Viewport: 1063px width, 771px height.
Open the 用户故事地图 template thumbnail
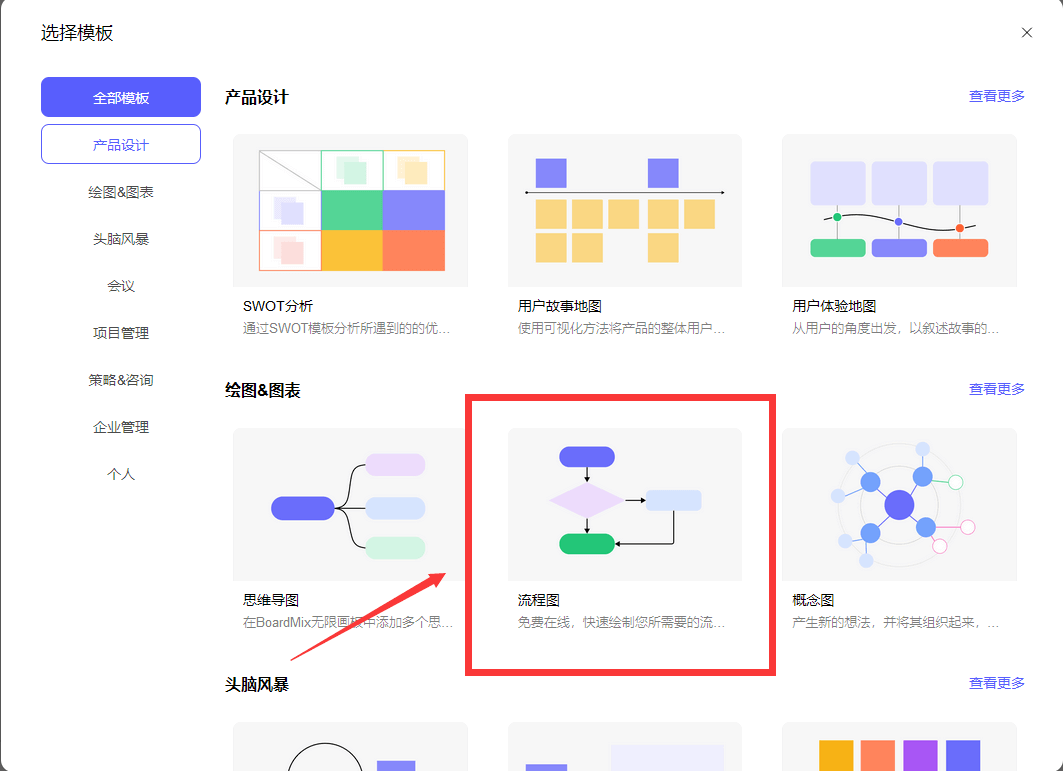(x=624, y=210)
